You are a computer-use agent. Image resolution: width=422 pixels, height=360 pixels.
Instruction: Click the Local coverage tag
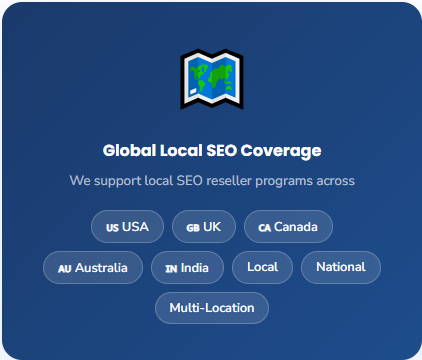pyautogui.click(x=262, y=267)
